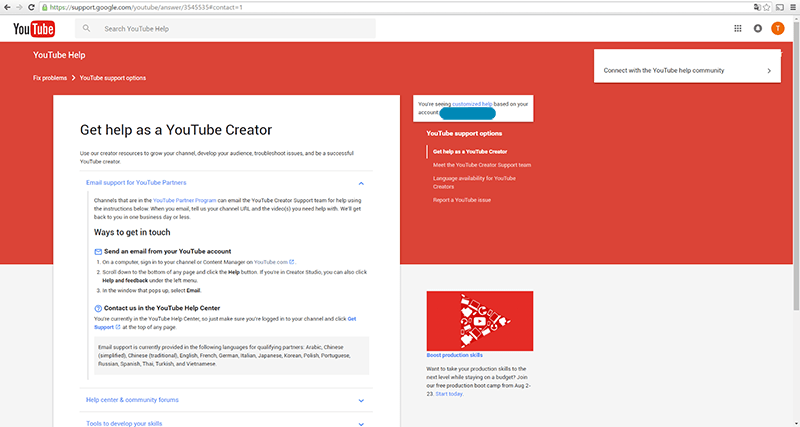
Task: Open the YouTube Partner Program link
Action: click(185, 200)
